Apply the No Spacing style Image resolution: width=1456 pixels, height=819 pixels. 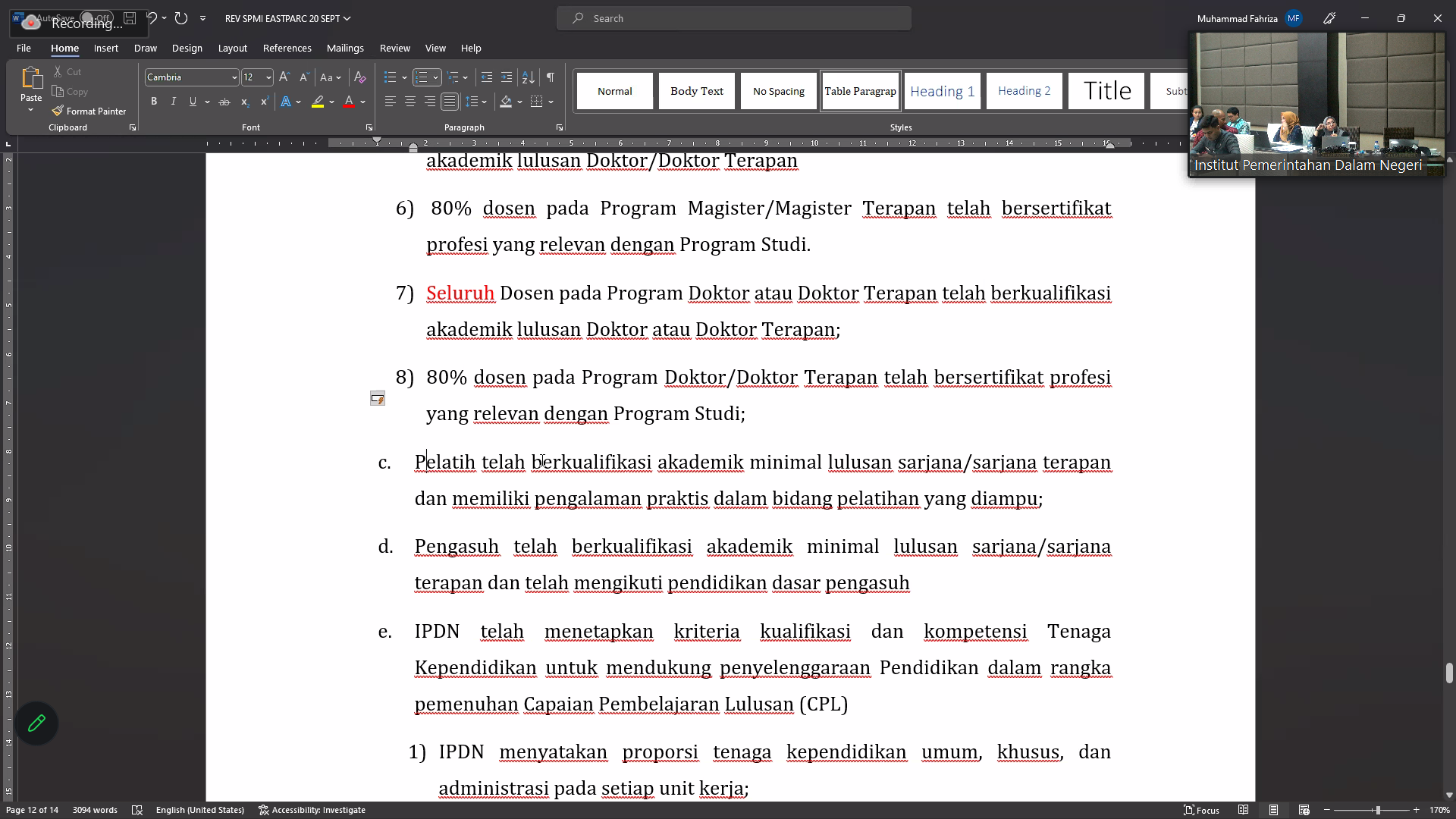coord(779,91)
